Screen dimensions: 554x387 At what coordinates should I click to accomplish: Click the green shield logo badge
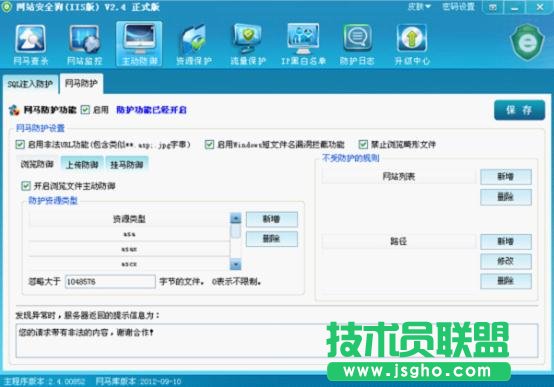(x=527, y=42)
